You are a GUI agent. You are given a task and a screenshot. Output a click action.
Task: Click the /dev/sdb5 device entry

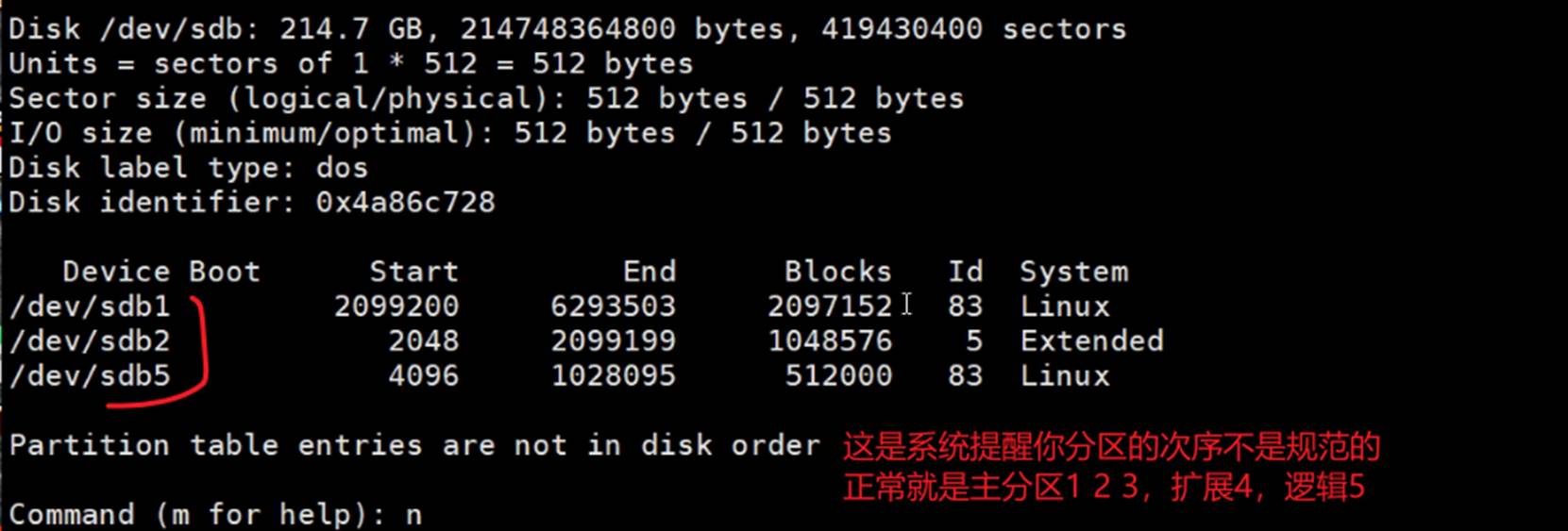tap(90, 376)
